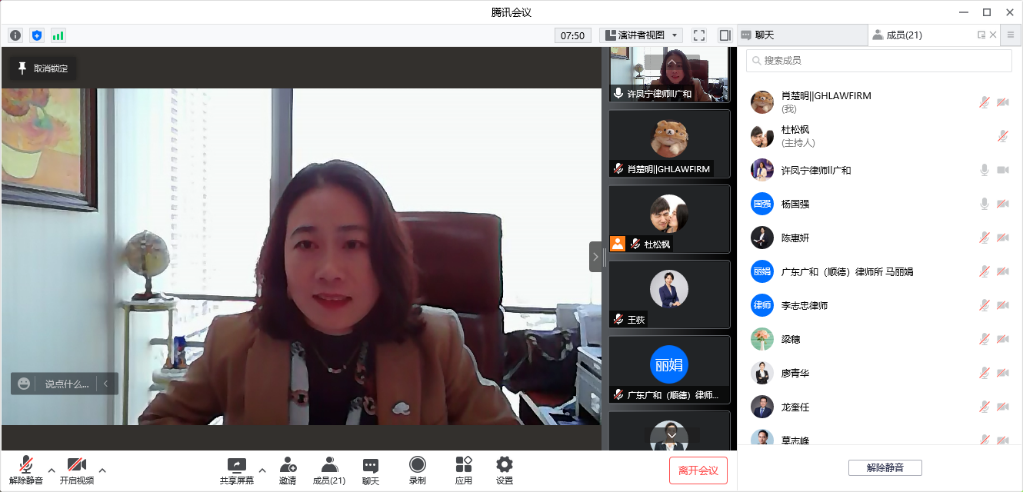Click the host badge icon beside 杜松枫's tile
This screenshot has height=492, width=1023.
point(617,243)
